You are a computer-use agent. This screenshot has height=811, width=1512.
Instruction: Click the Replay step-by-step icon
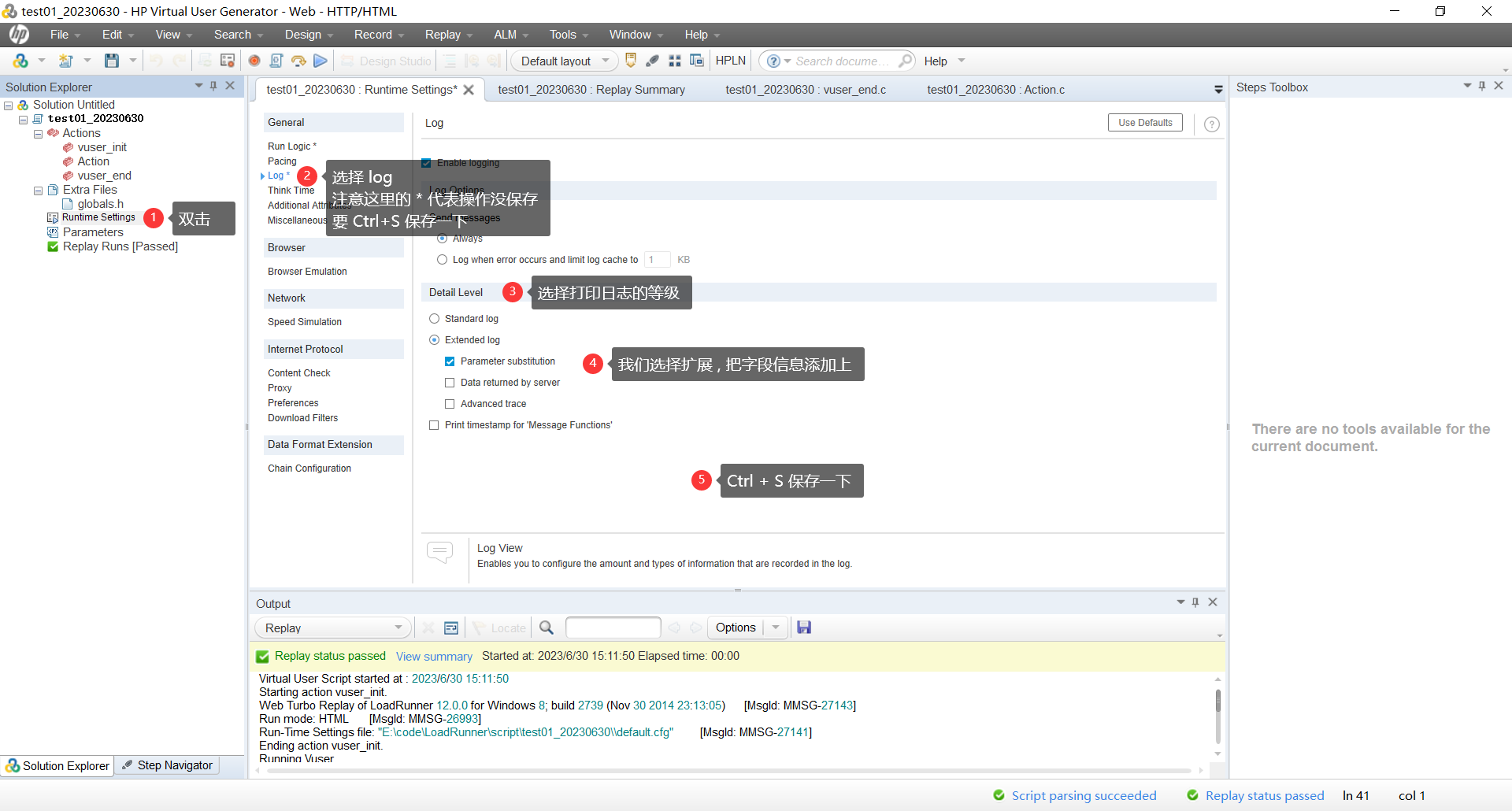[298, 61]
